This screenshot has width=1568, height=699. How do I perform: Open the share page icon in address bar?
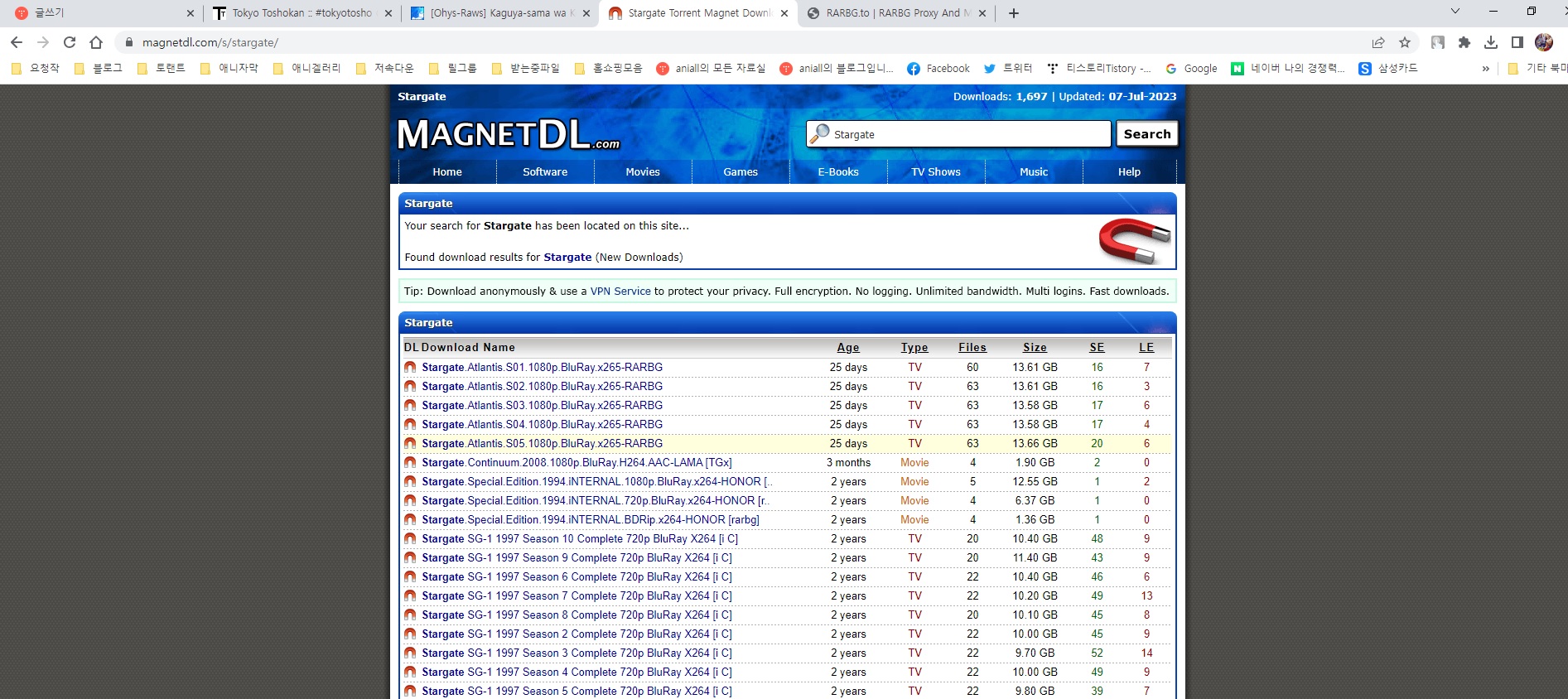pyautogui.click(x=1378, y=42)
